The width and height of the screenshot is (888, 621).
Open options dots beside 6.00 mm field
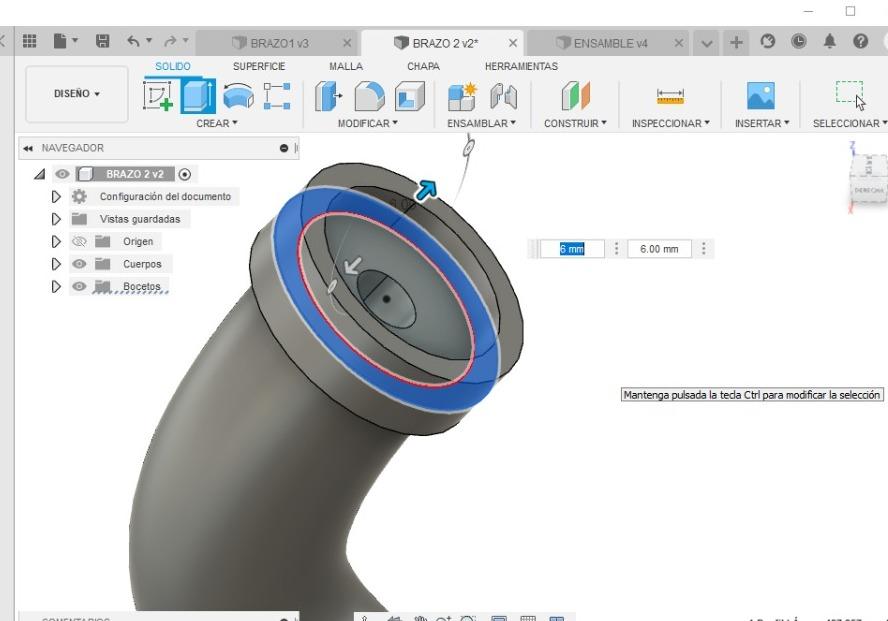(703, 249)
